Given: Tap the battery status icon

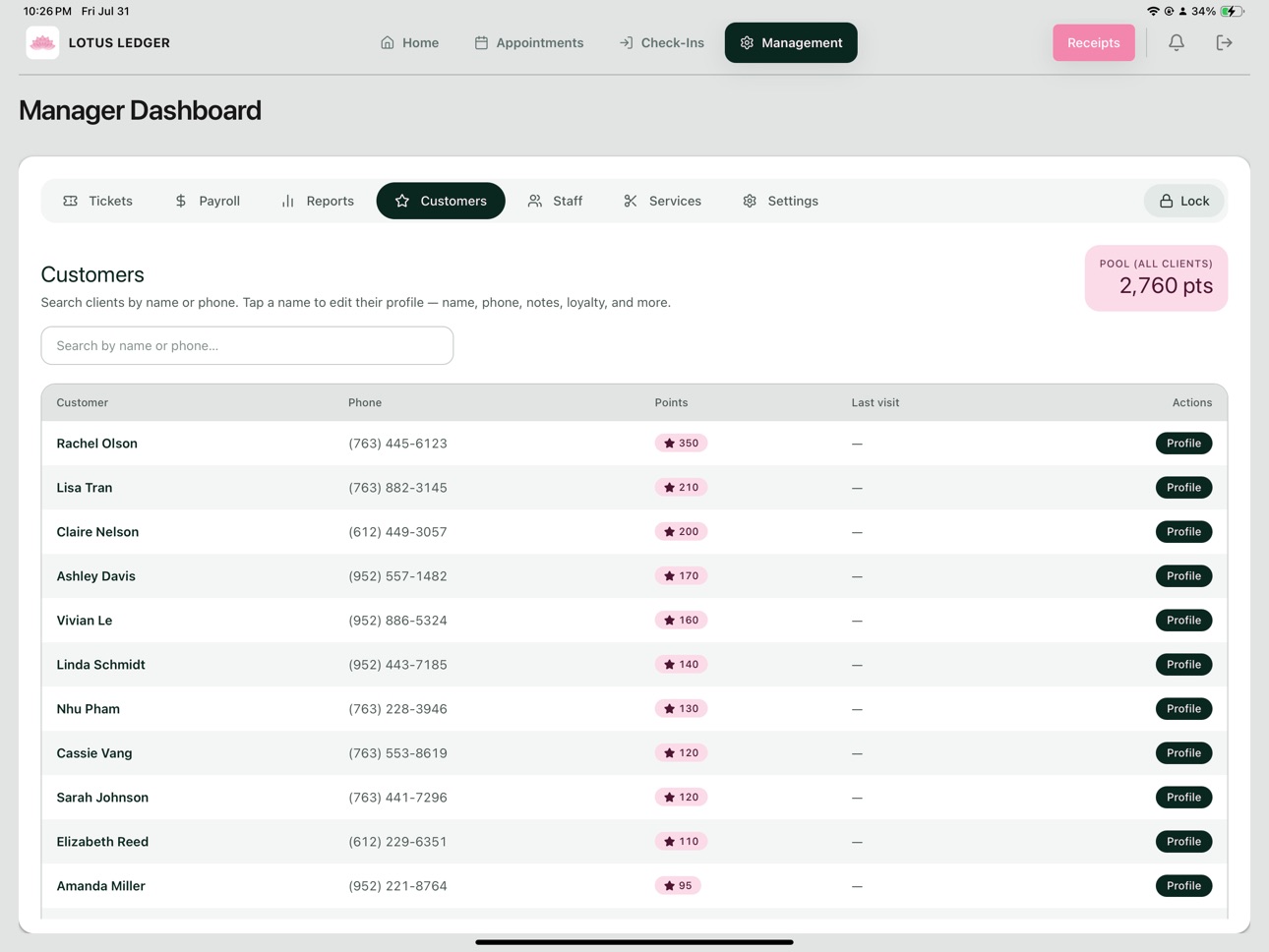Looking at the screenshot, I should pyautogui.click(x=1232, y=11).
